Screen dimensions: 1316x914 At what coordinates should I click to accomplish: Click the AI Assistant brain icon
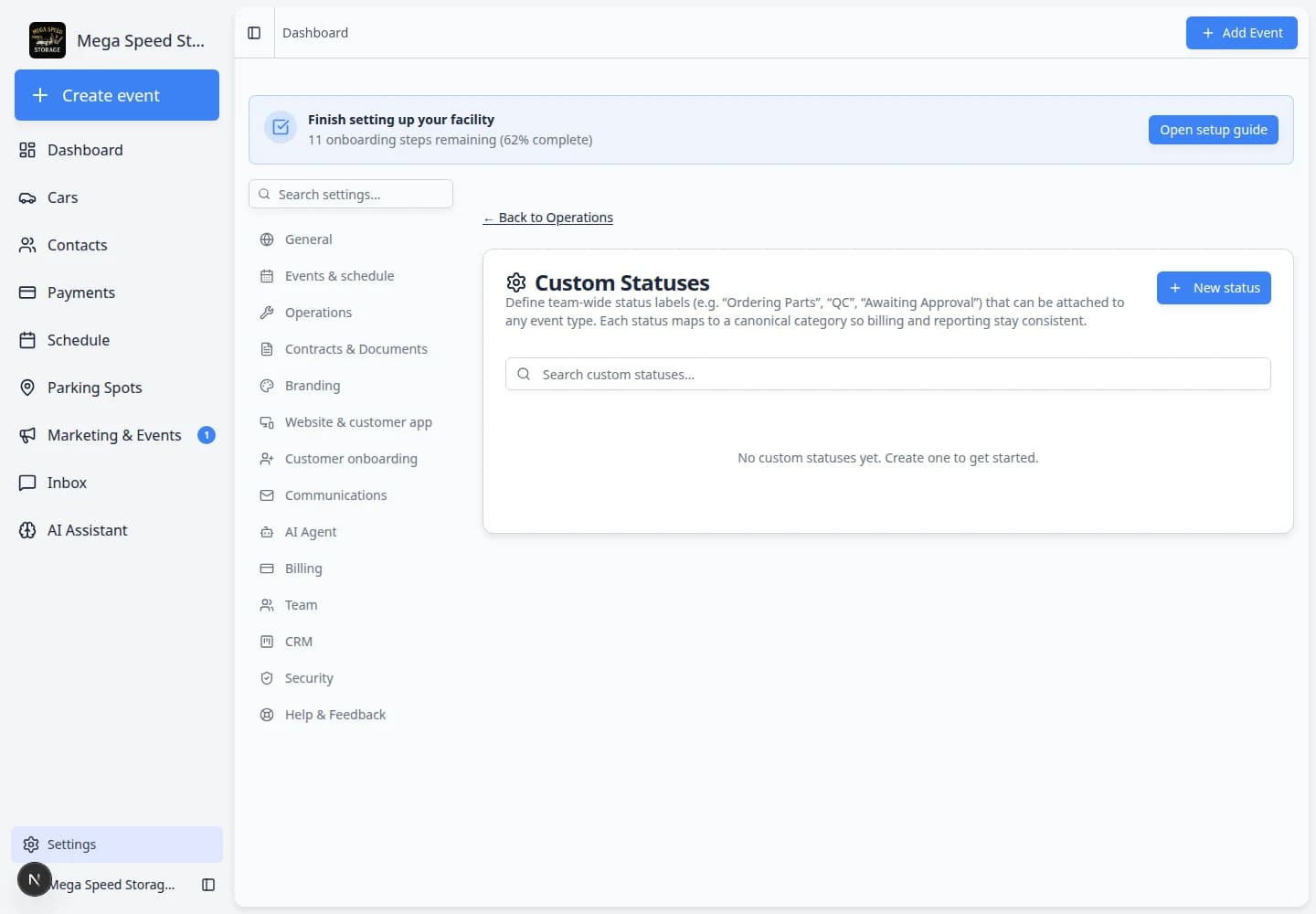[27, 530]
